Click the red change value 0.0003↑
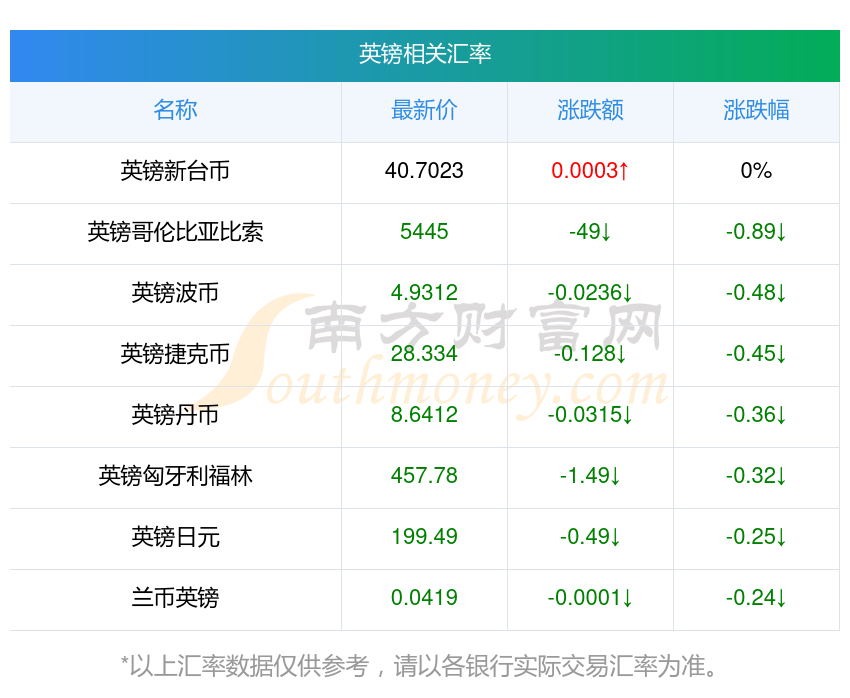The width and height of the screenshot is (850, 698). [x=590, y=171]
